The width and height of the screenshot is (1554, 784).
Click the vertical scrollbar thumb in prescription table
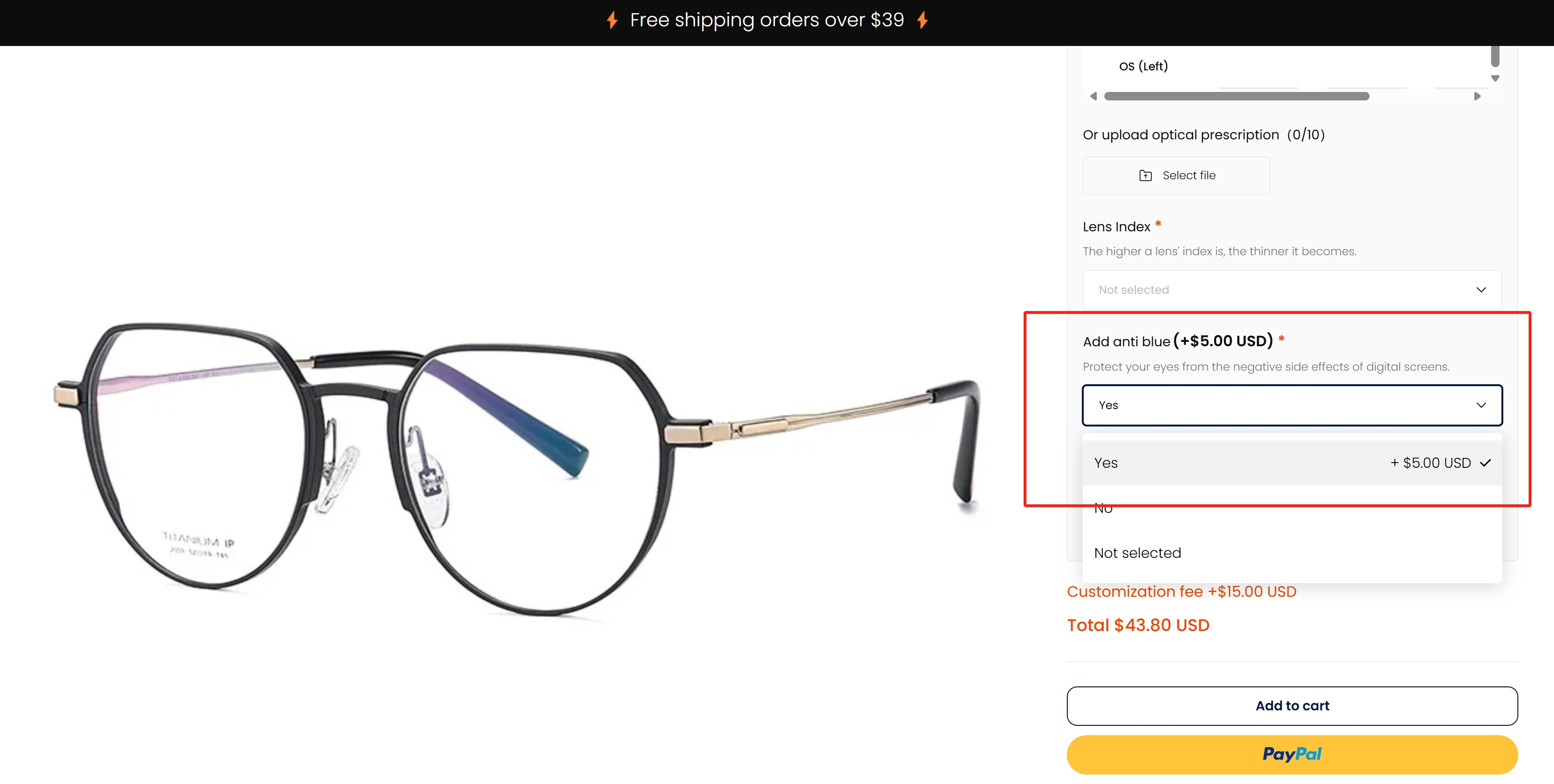point(1495,56)
